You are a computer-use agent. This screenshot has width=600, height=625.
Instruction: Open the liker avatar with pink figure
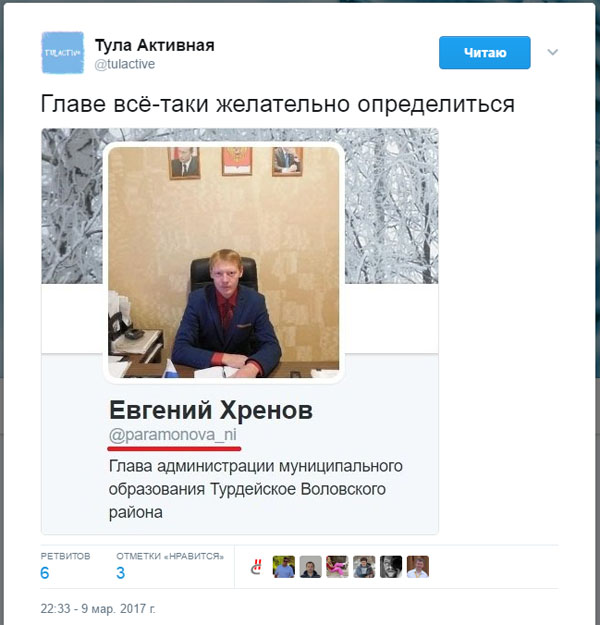click(x=337, y=566)
